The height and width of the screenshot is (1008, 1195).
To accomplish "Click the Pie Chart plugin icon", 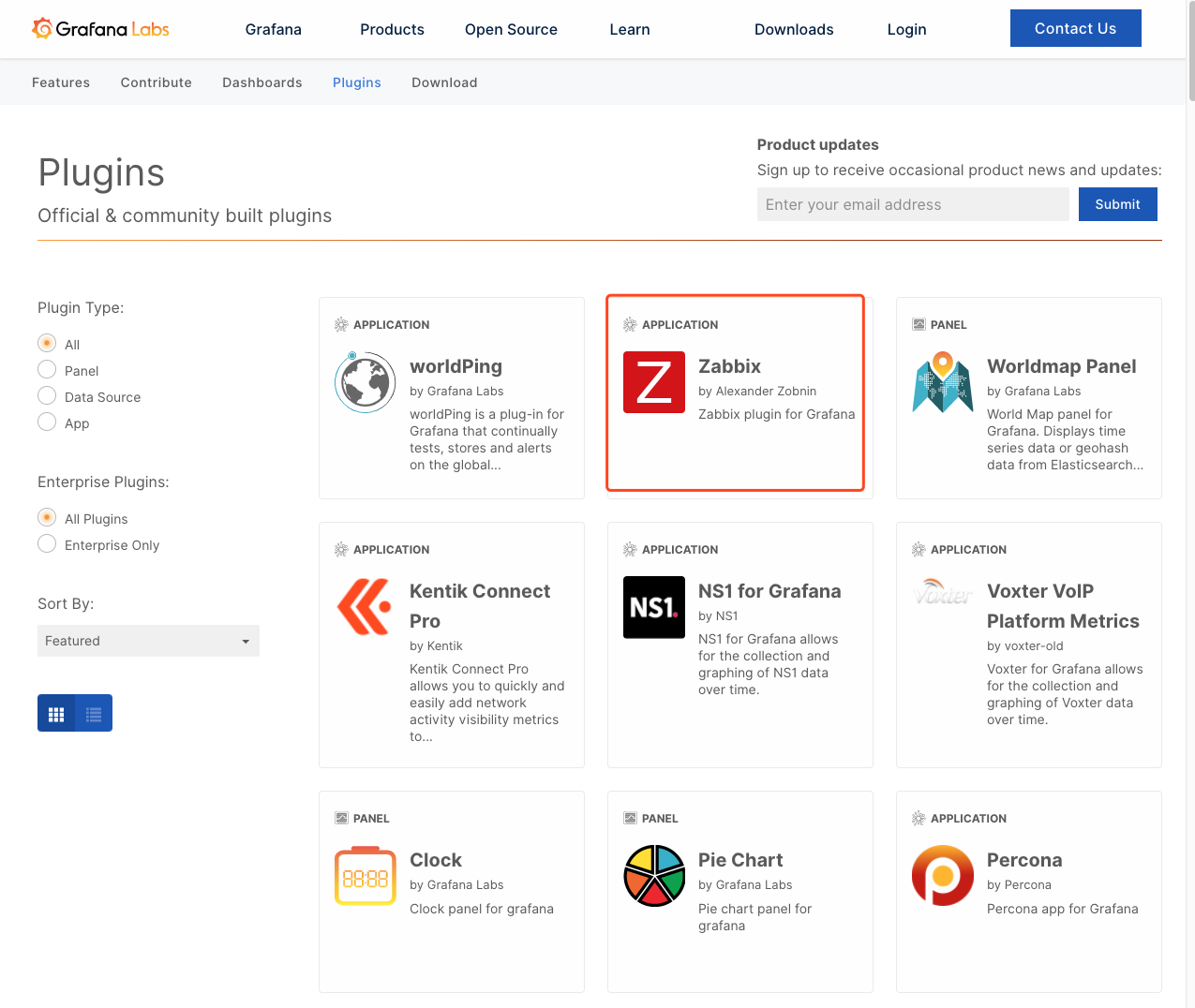I will tap(654, 876).
